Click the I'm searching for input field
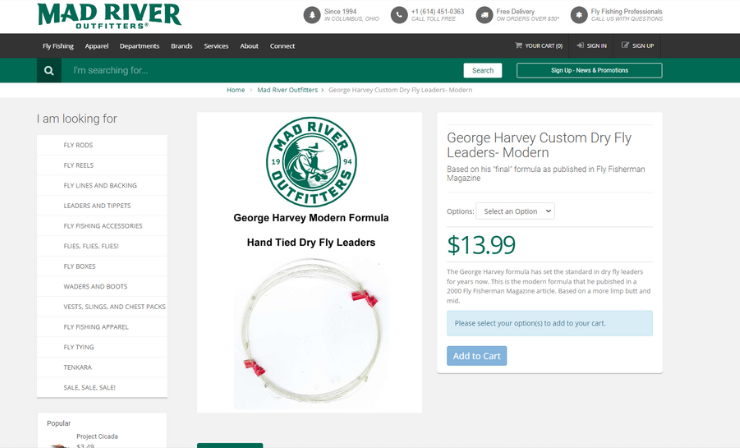The image size is (740, 448). pos(260,70)
